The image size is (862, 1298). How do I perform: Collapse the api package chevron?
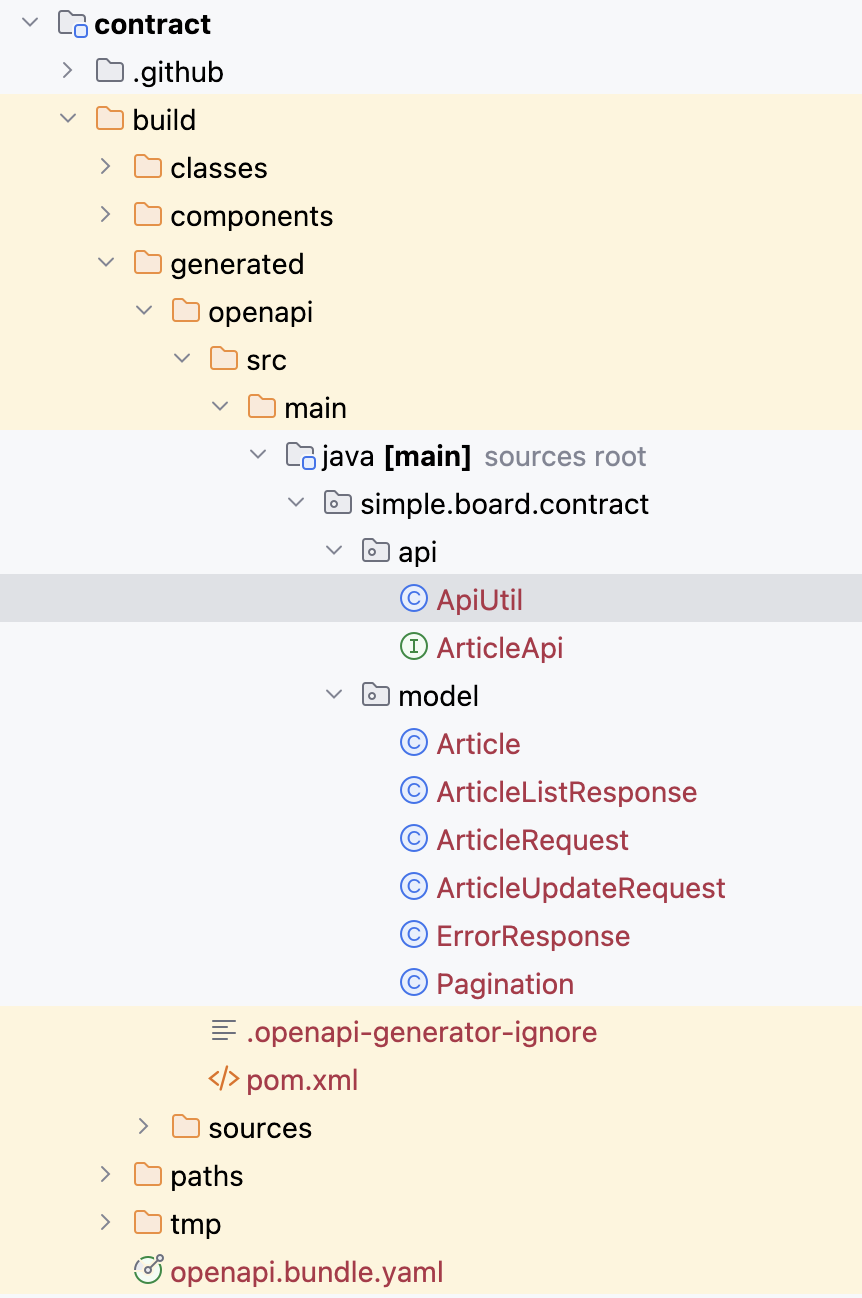tap(334, 551)
